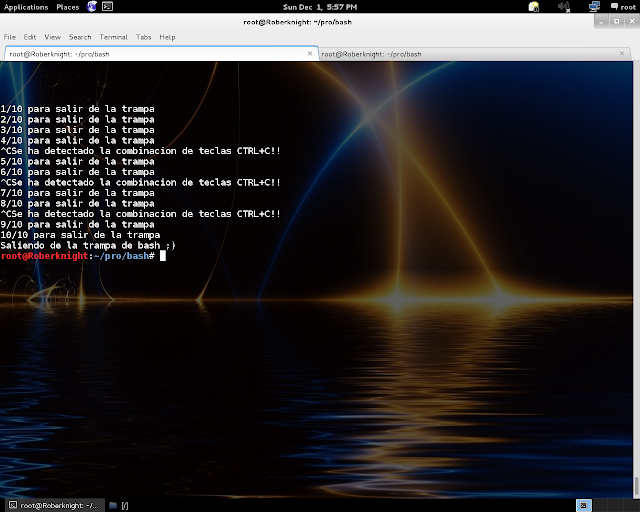Open the clock showing Sun Dec 1, 5:57 PM
Viewport: 640px width, 512px height.
click(x=320, y=7)
